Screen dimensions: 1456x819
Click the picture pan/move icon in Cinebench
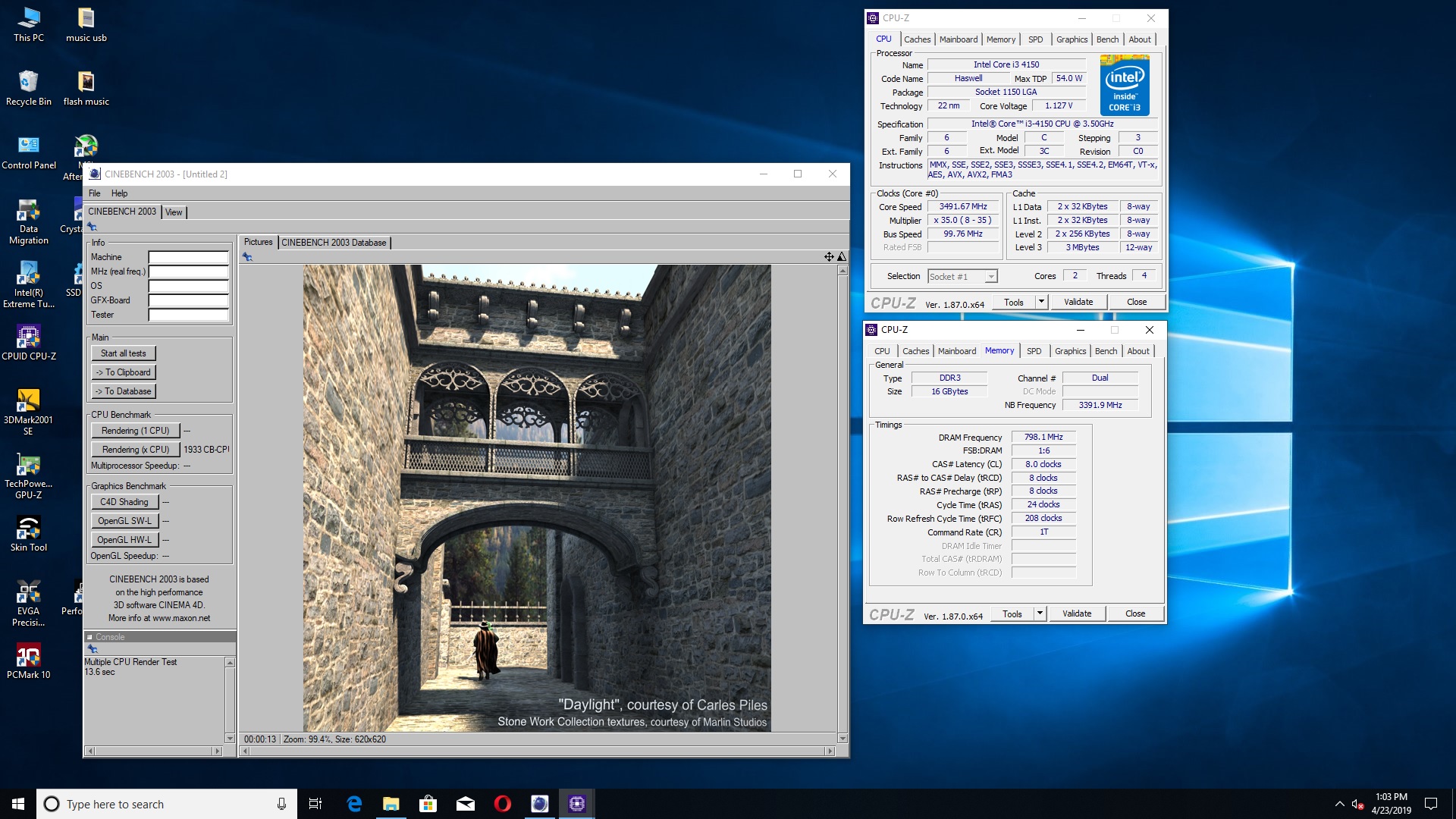pyautogui.click(x=829, y=257)
